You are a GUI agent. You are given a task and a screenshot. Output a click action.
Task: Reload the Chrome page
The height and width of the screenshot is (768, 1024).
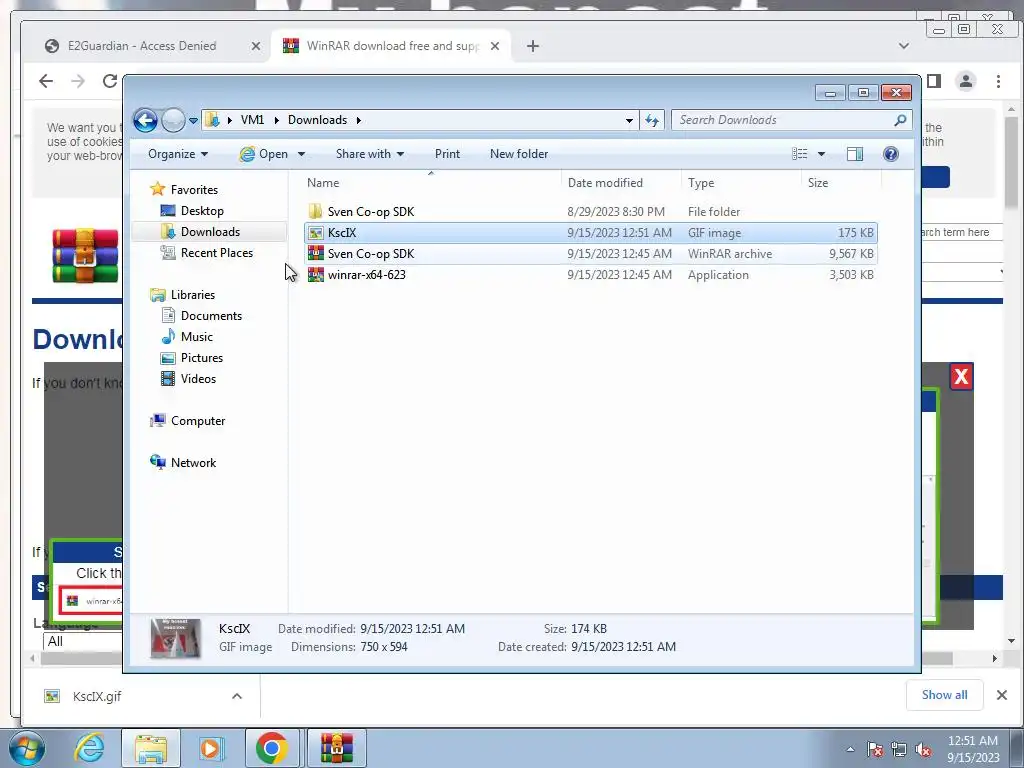[110, 81]
